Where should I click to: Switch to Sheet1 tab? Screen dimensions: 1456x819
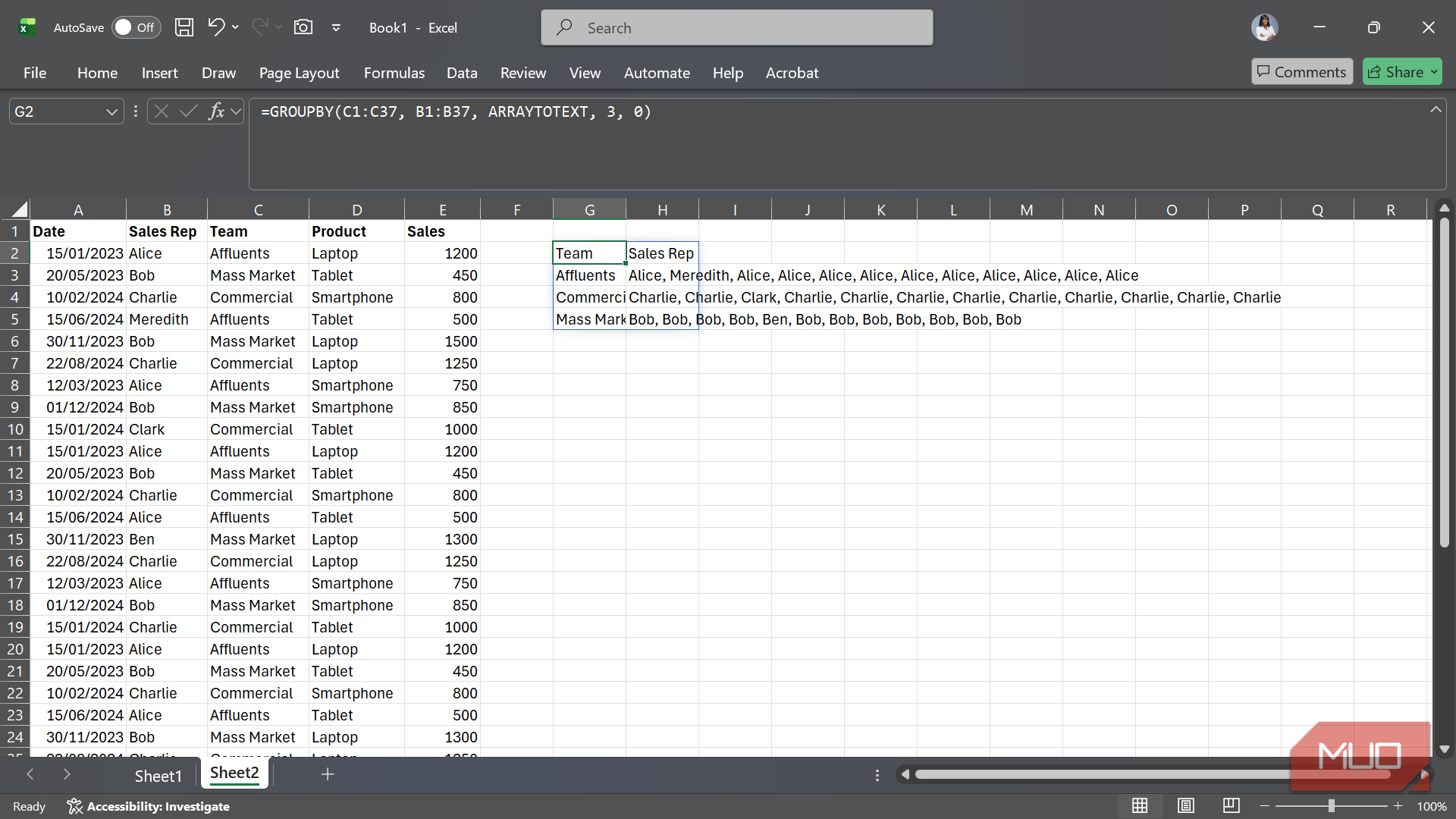pos(158,776)
